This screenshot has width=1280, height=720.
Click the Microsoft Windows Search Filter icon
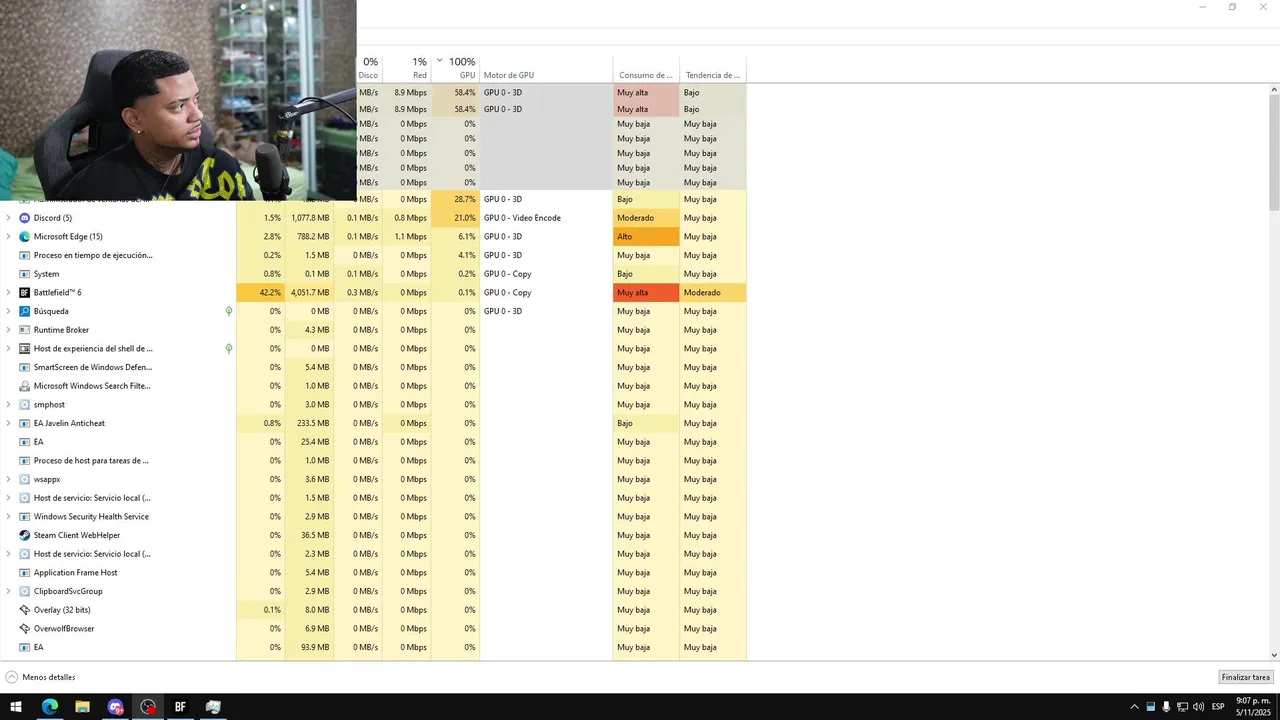[x=25, y=386]
